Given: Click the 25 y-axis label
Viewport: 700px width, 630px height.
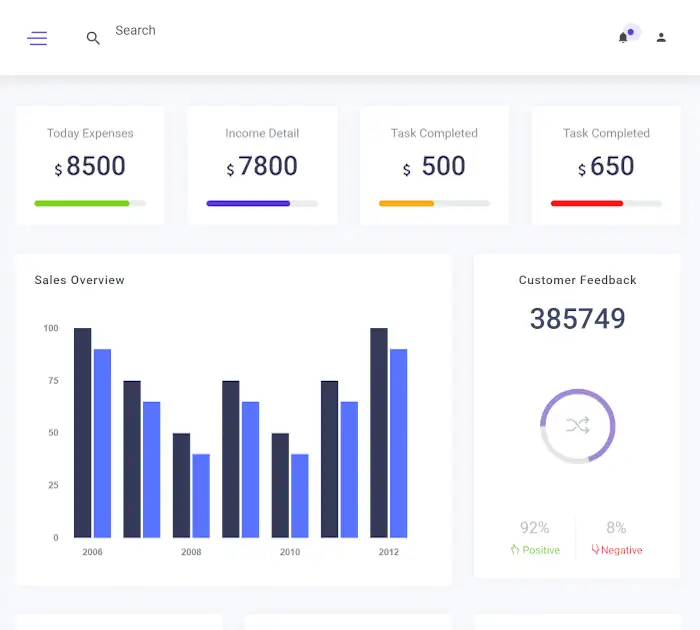Looking at the screenshot, I should coord(53,485).
